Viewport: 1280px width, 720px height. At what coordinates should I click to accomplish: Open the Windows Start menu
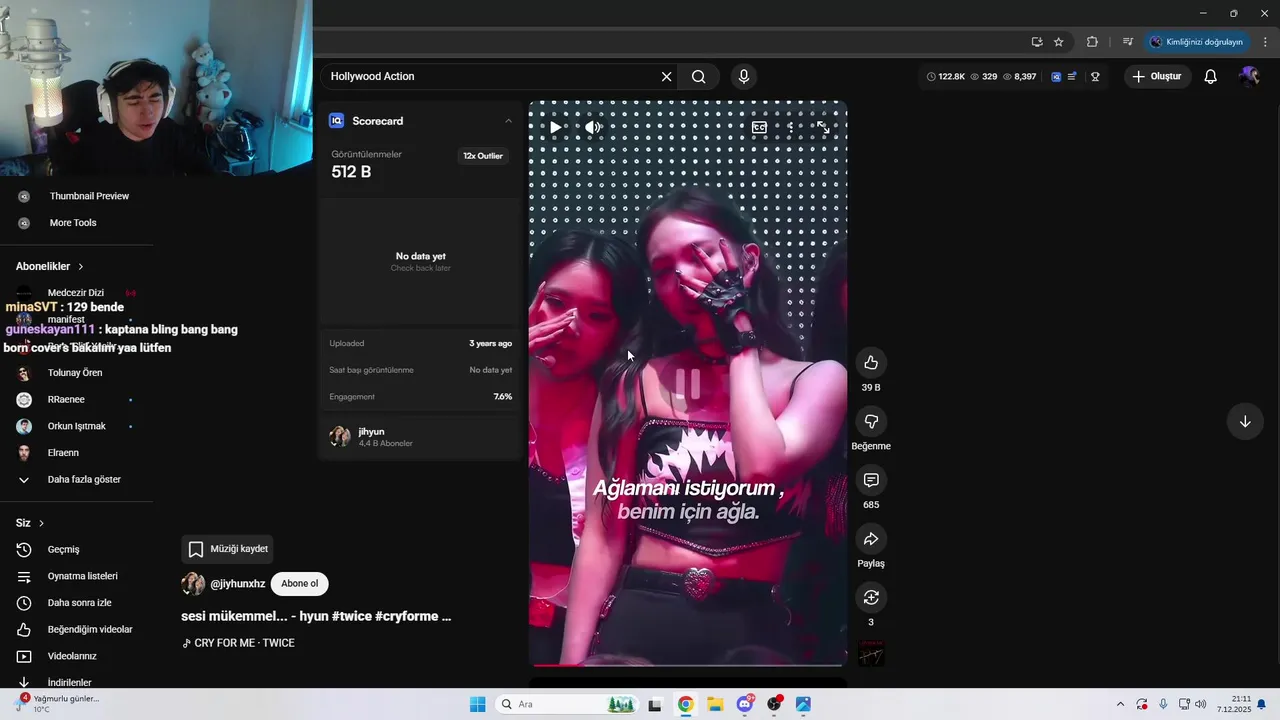click(477, 704)
